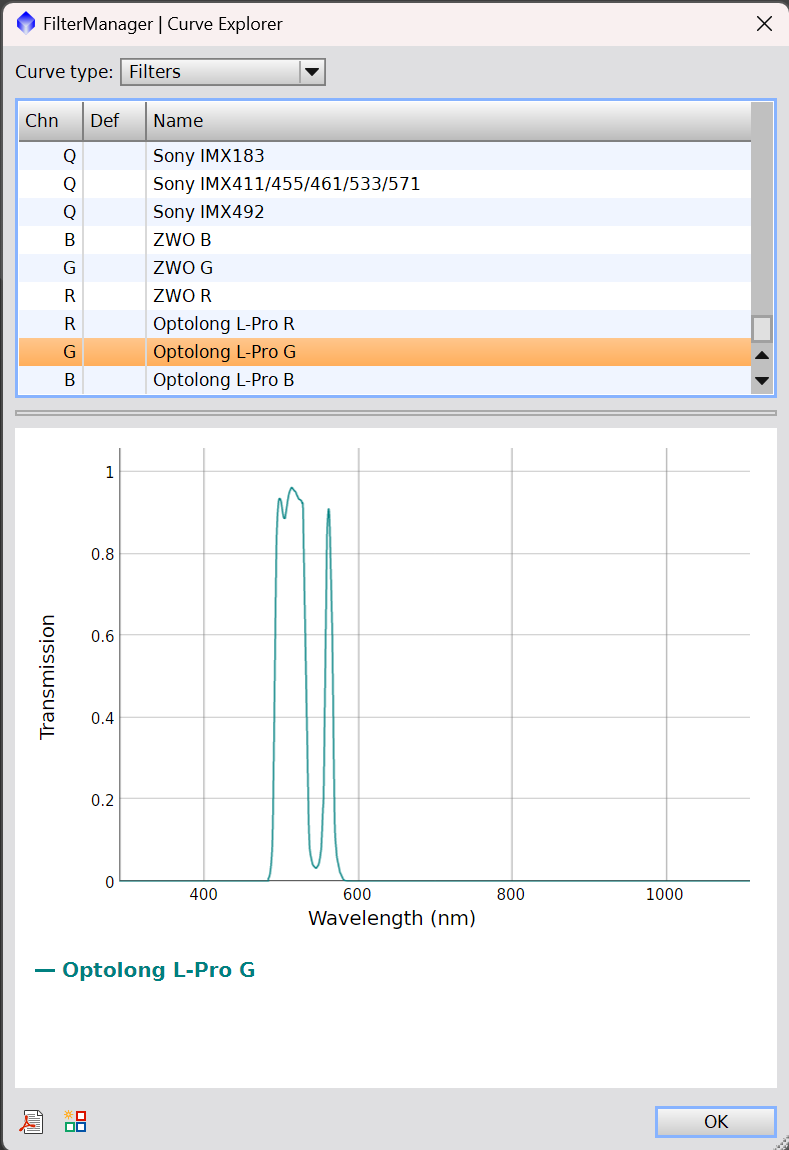The width and height of the screenshot is (789, 1150).
Task: Click the Wavelength (nm) axis label
Action: (x=392, y=918)
